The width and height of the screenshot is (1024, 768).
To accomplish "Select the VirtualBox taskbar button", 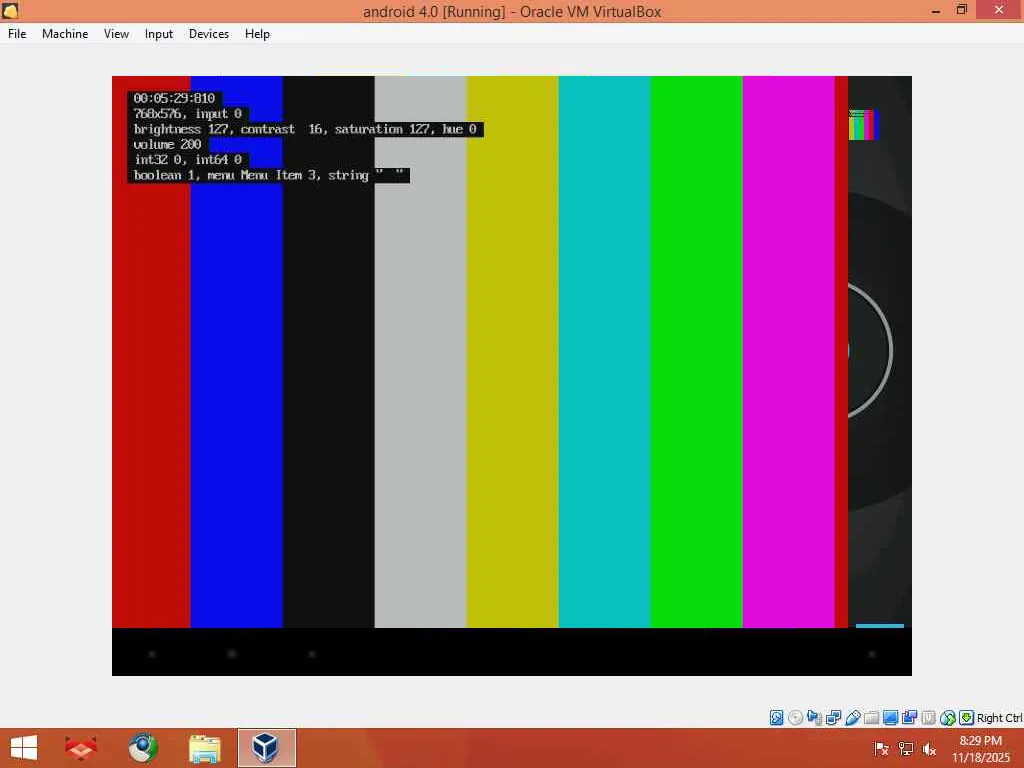I will pos(266,748).
